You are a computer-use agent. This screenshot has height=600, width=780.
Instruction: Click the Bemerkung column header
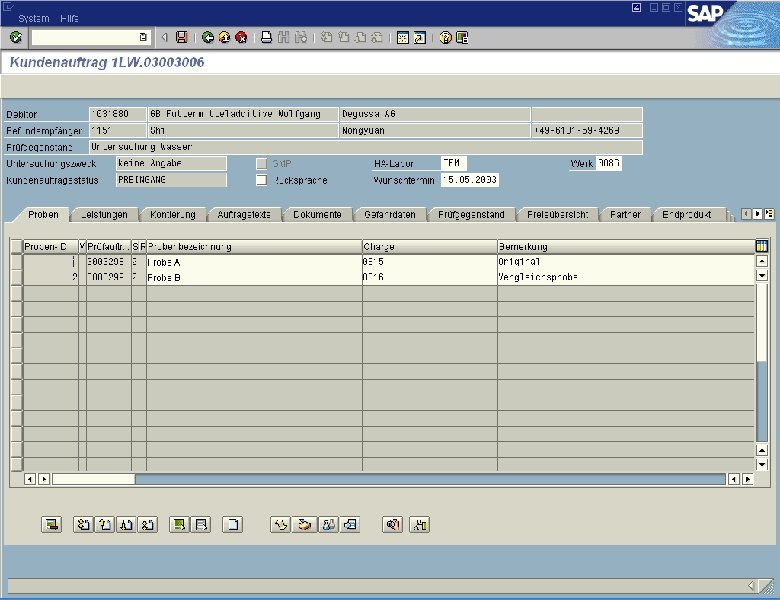click(626, 246)
